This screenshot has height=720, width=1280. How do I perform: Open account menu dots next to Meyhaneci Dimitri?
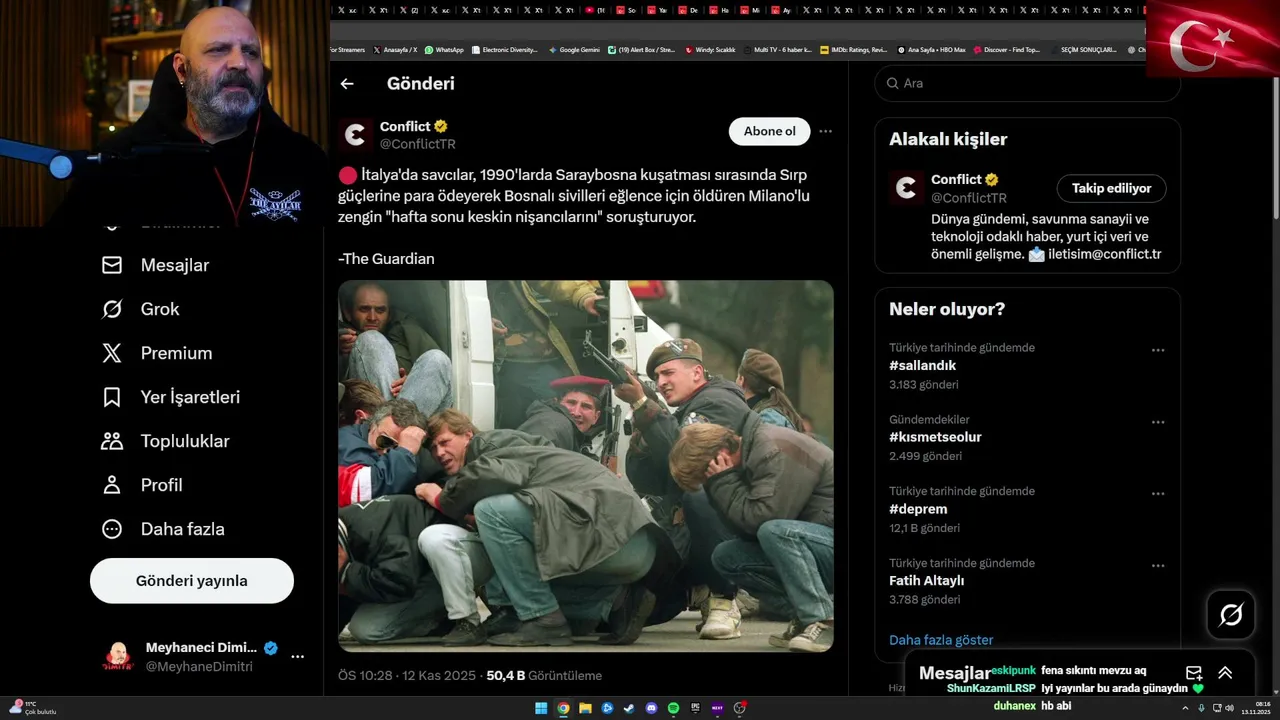297,656
